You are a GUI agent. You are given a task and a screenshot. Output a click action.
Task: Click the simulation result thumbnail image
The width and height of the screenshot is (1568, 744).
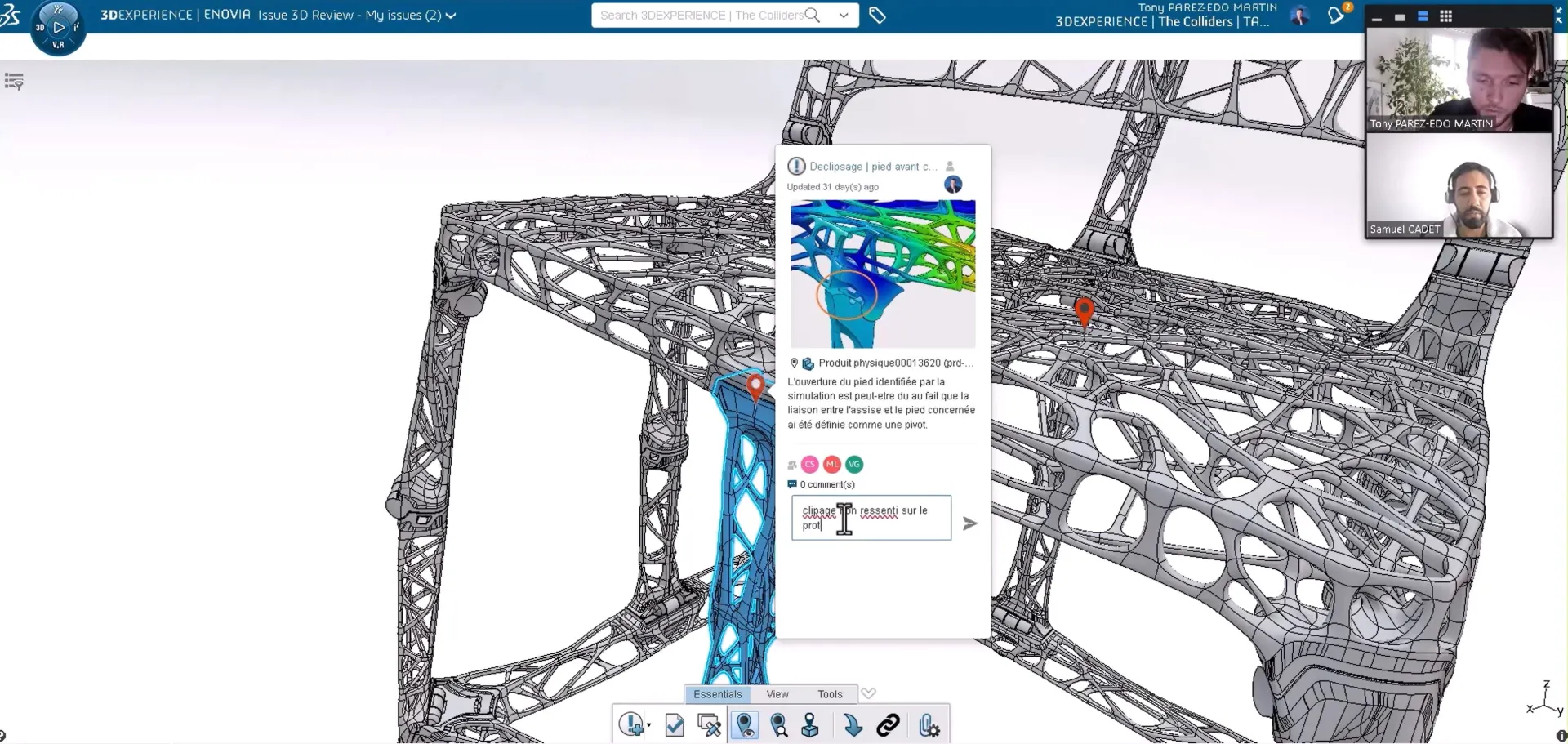882,274
